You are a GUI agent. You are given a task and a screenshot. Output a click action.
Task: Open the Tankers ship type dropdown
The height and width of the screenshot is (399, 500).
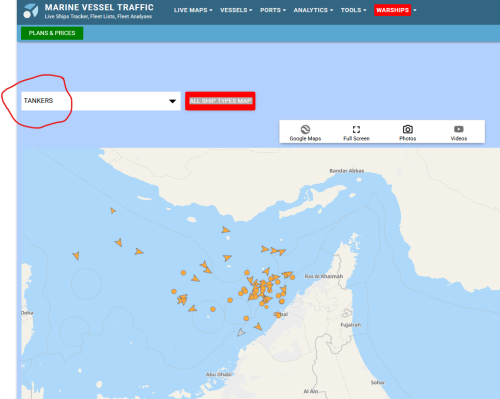pos(101,101)
